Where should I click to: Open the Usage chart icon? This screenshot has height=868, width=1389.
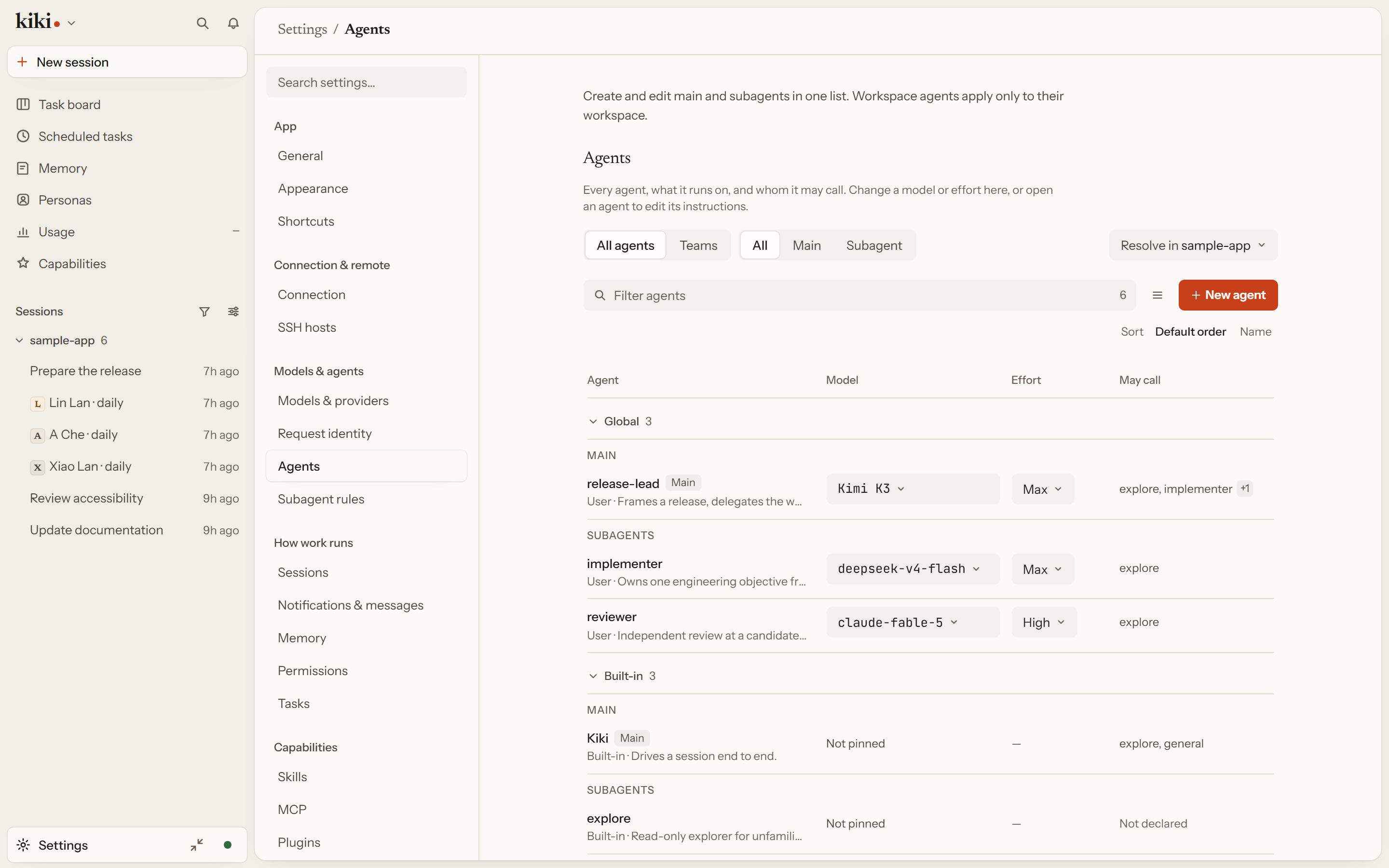point(23,232)
